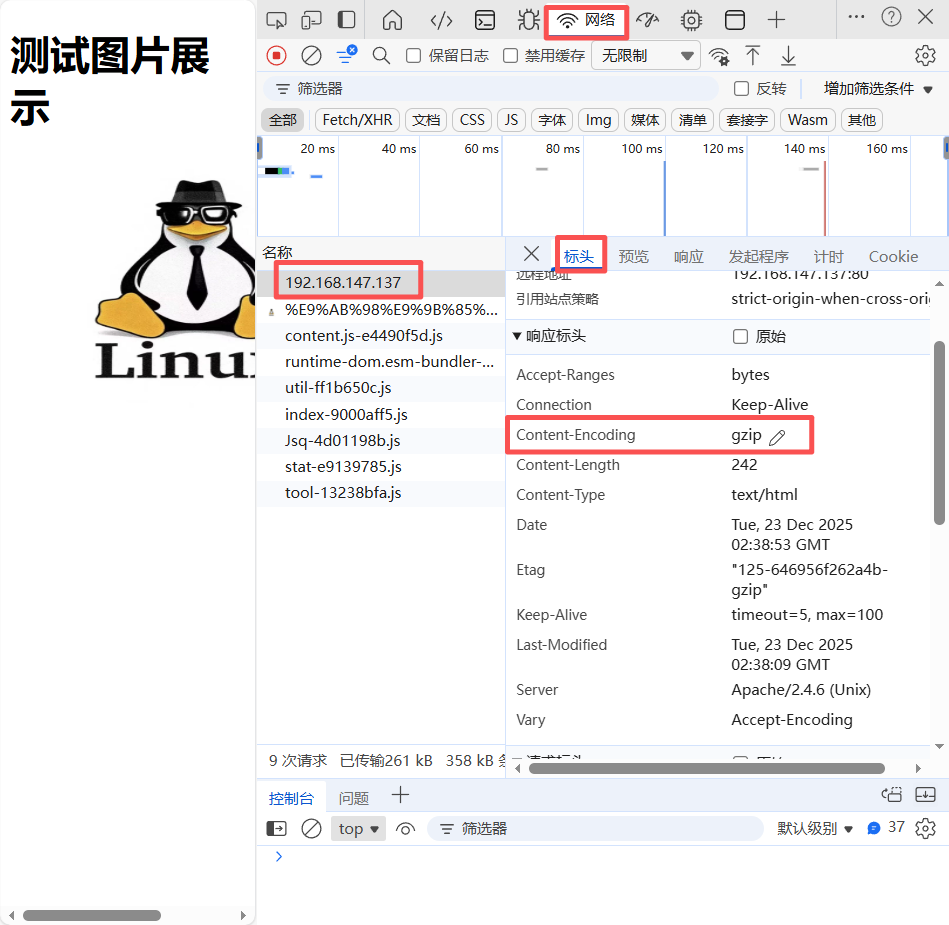
Task: Check the raw response headers checkbox
Action: pos(740,336)
